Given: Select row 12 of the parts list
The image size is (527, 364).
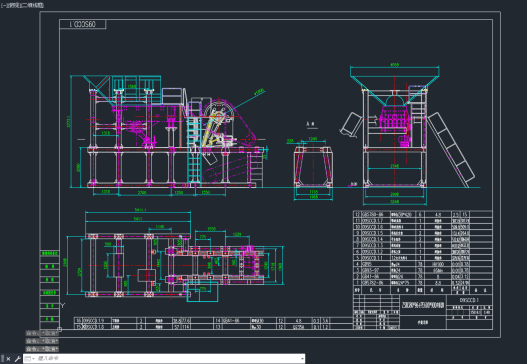Looking at the screenshot, I should tap(422, 214).
